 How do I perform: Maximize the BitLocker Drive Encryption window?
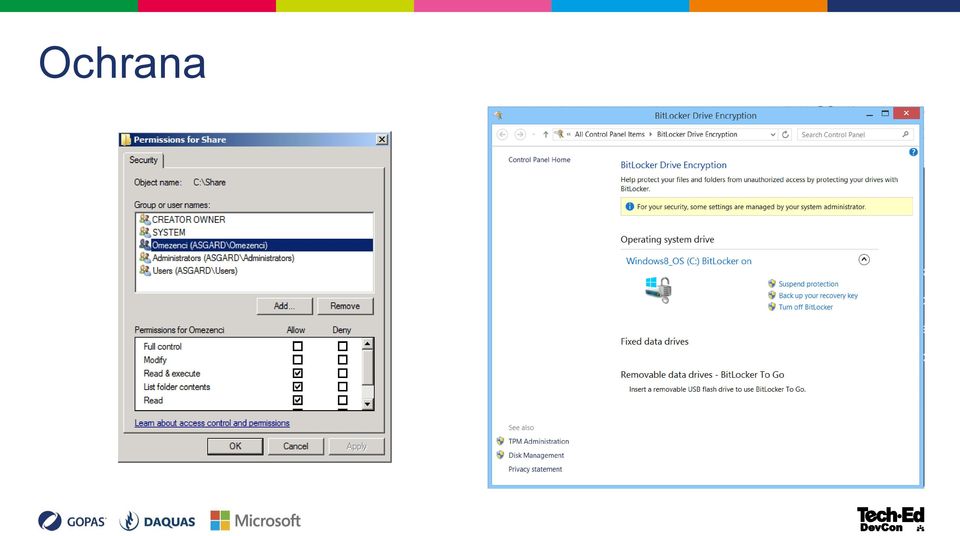885,114
